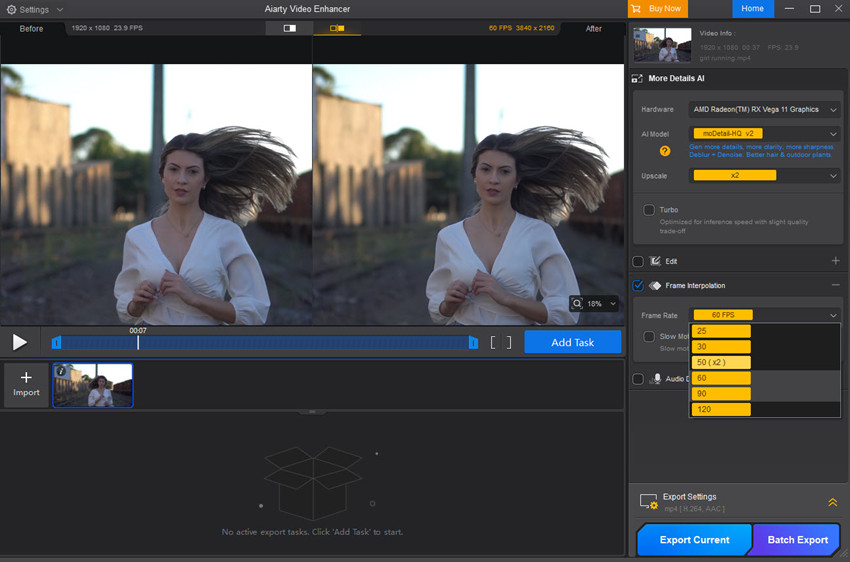Screen dimensions: 850x562
Task: Choose 90 in frame rate list
Action: tap(765, 394)
